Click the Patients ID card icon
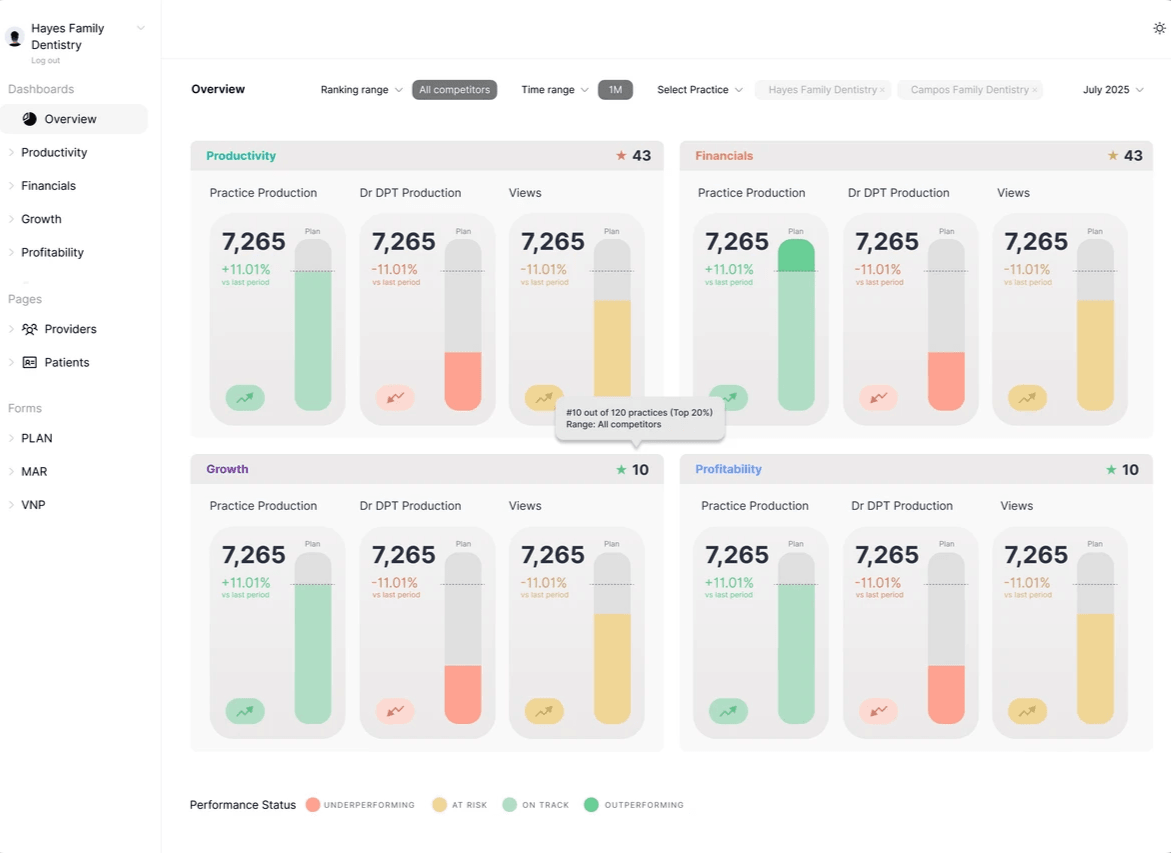 coord(30,362)
